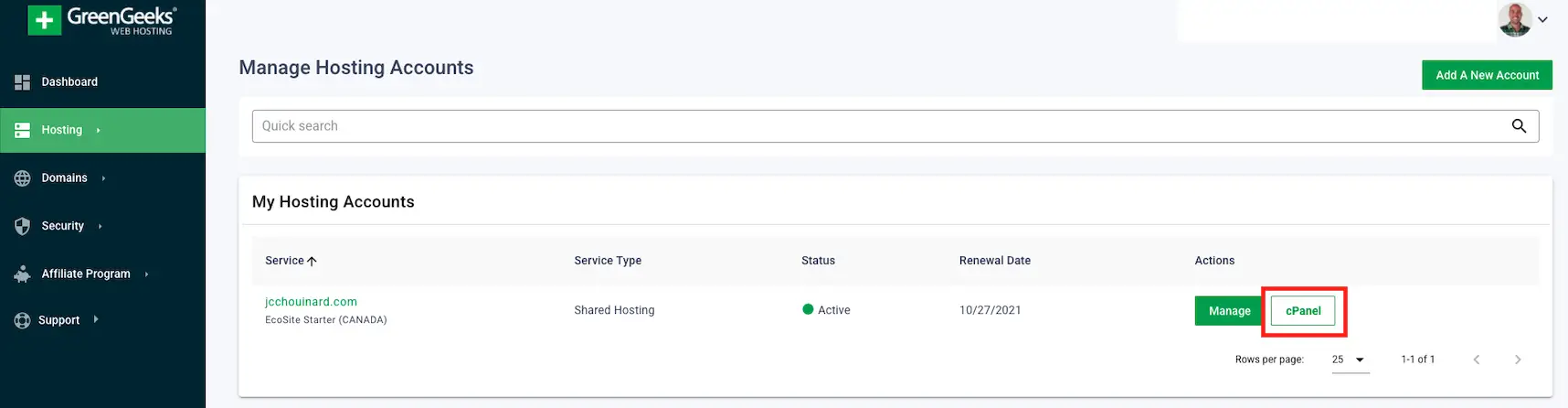
Task: Expand the Hosting submenu arrow
Action: click(98, 130)
